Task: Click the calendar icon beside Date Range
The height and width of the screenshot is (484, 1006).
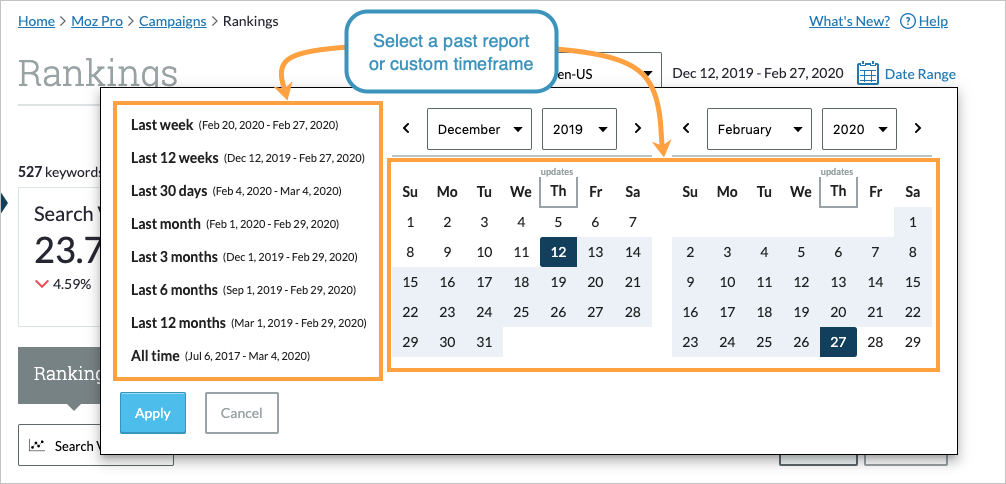Action: pos(868,73)
